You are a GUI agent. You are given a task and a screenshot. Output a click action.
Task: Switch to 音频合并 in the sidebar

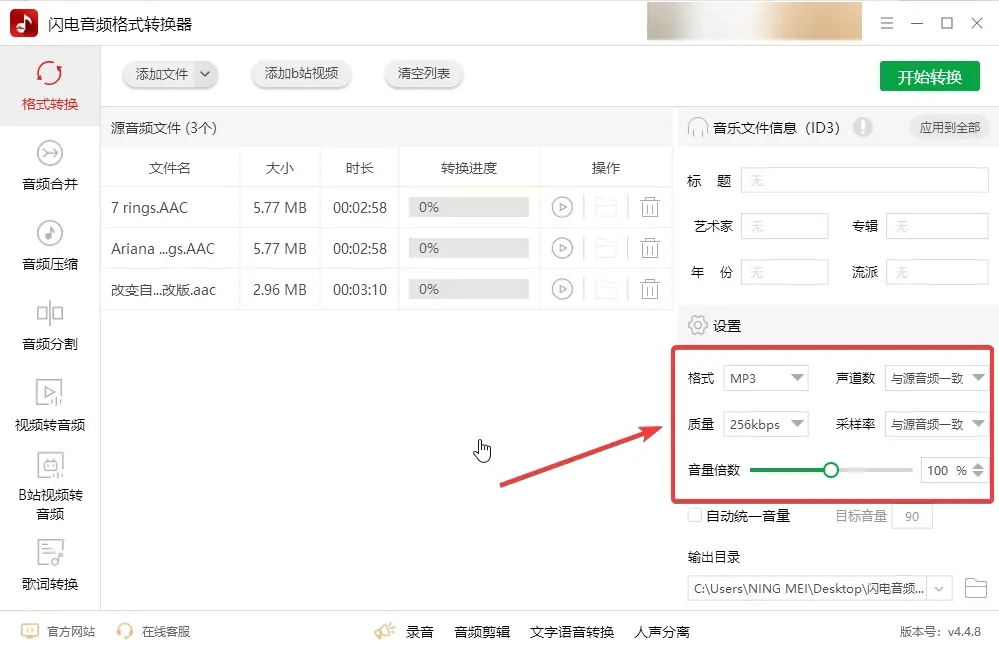click(50, 166)
